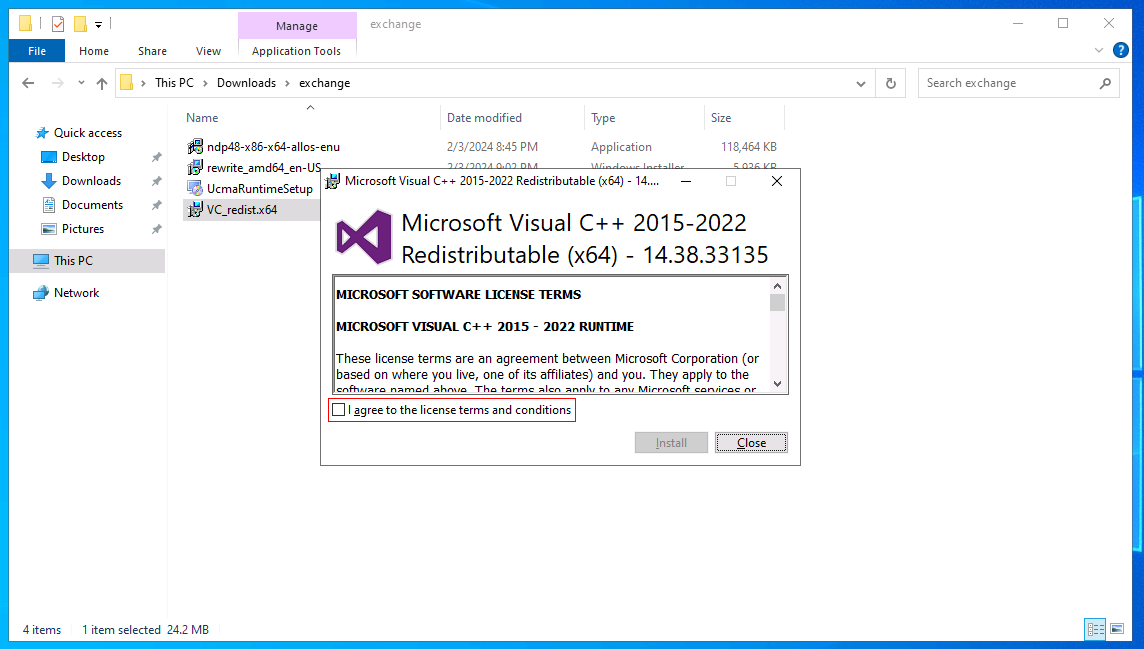
Task: Expand the address bar history dropdown
Action: tap(861, 84)
